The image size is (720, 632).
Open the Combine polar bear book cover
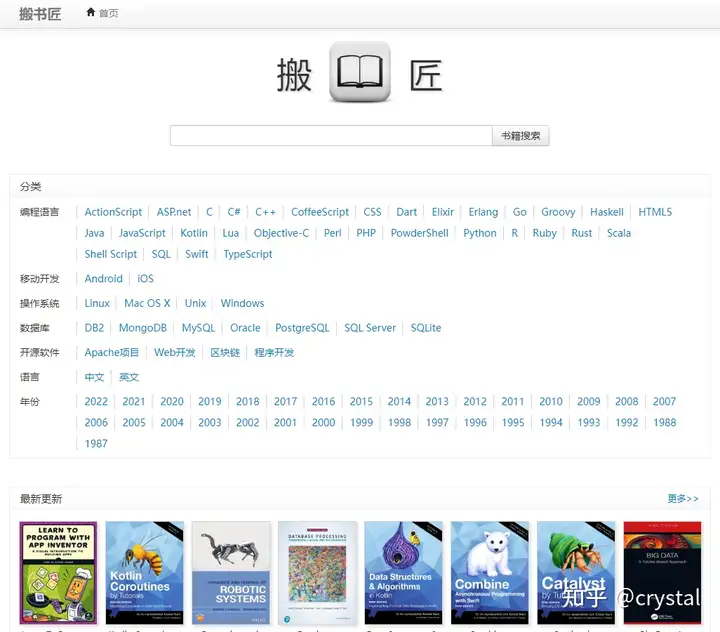coord(490,573)
